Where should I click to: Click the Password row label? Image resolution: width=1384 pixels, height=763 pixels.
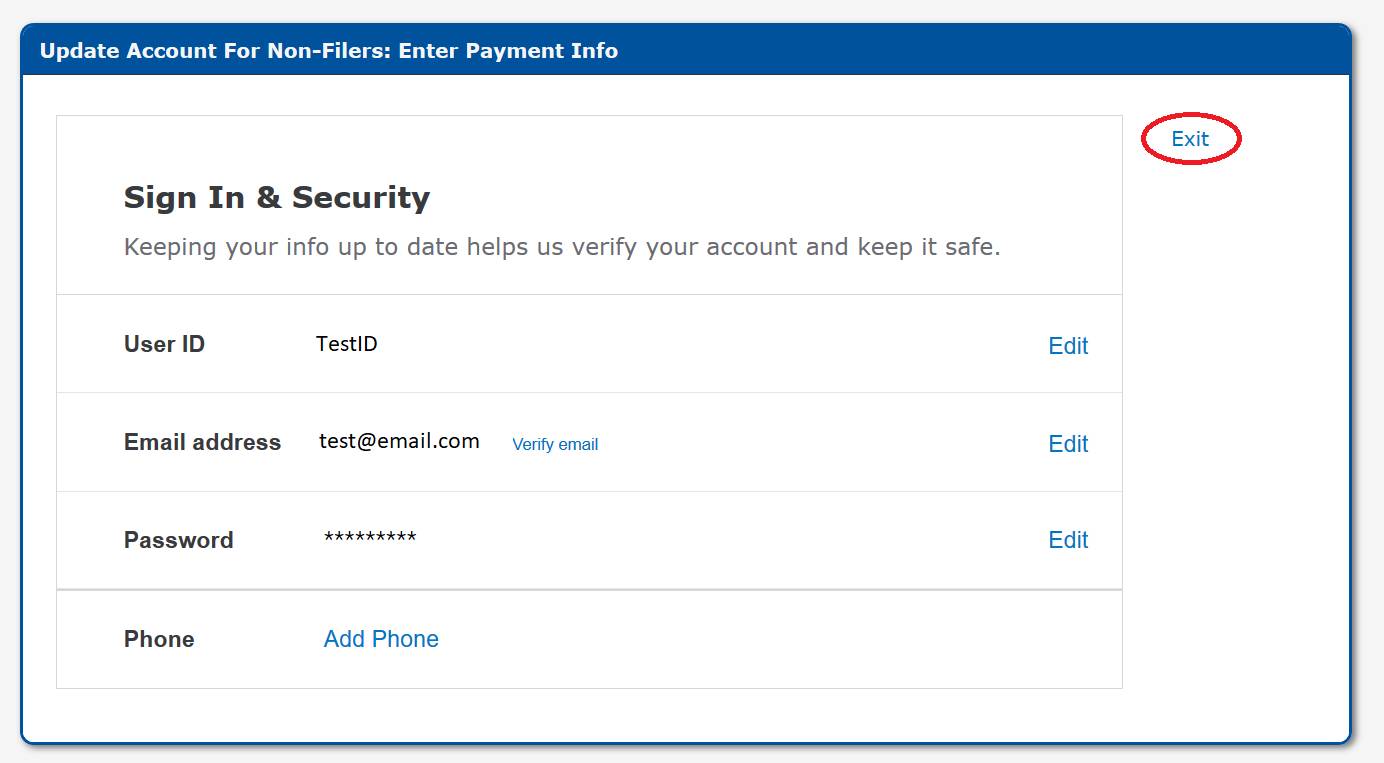click(x=178, y=540)
